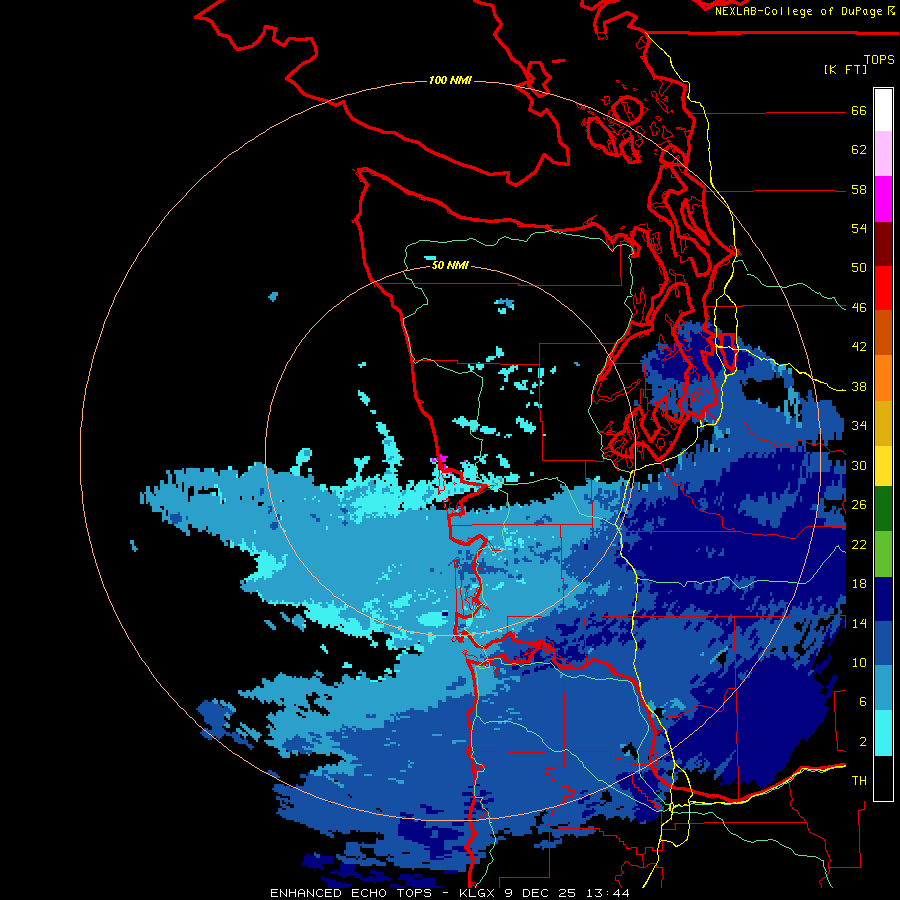Click the white 66 K FT legend swatch

point(883,110)
